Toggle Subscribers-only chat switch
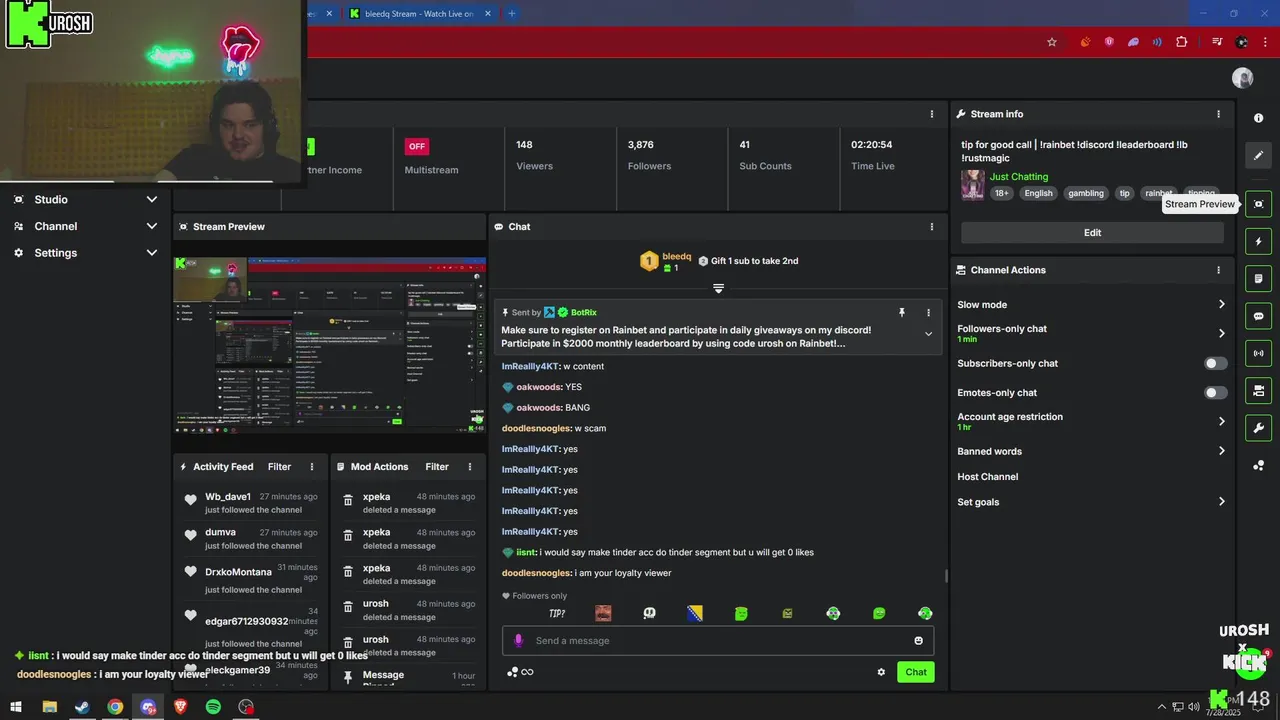Screen dimensions: 1280x720 pyautogui.click(x=1216, y=364)
